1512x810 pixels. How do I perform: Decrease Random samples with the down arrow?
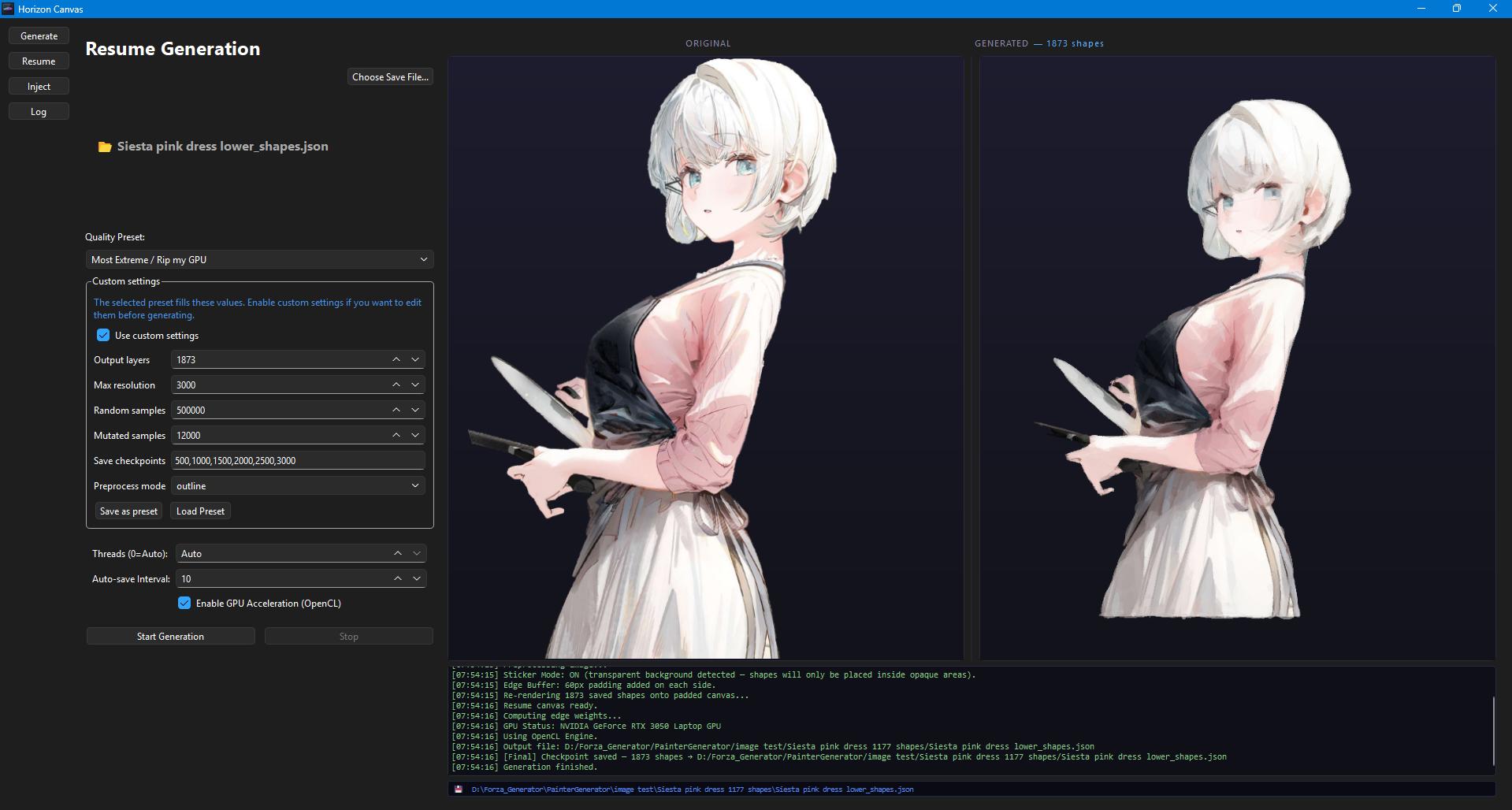point(415,410)
